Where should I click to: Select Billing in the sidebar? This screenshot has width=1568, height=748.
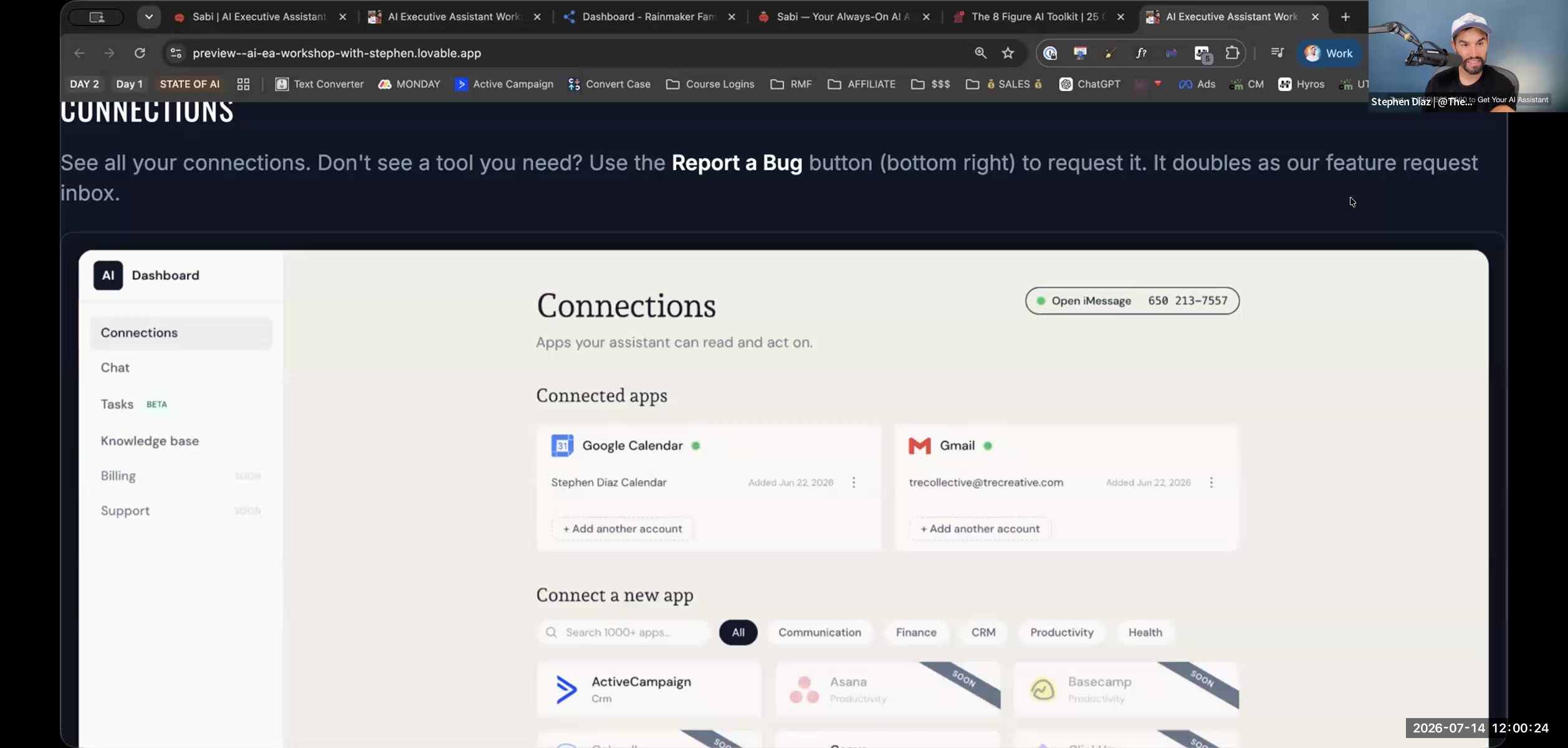[181, 476]
